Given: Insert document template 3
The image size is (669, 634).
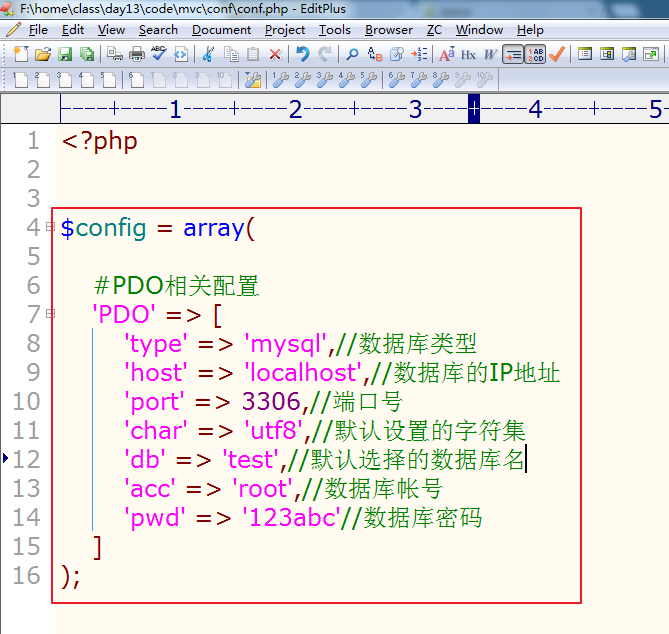Looking at the screenshot, I should (x=65, y=79).
